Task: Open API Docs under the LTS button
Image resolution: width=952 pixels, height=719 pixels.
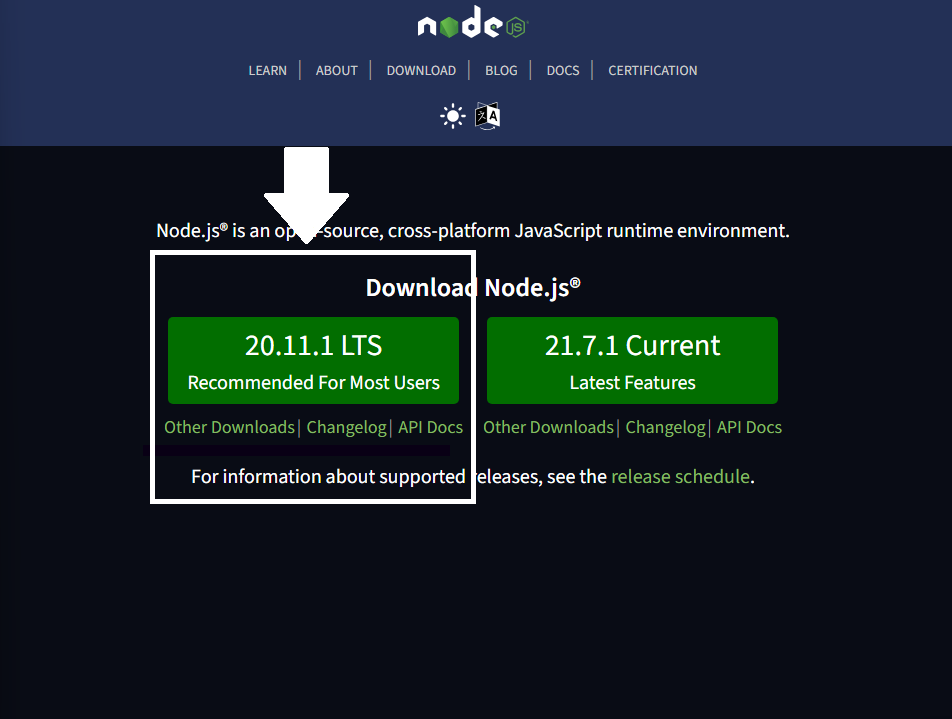Action: click(x=430, y=428)
